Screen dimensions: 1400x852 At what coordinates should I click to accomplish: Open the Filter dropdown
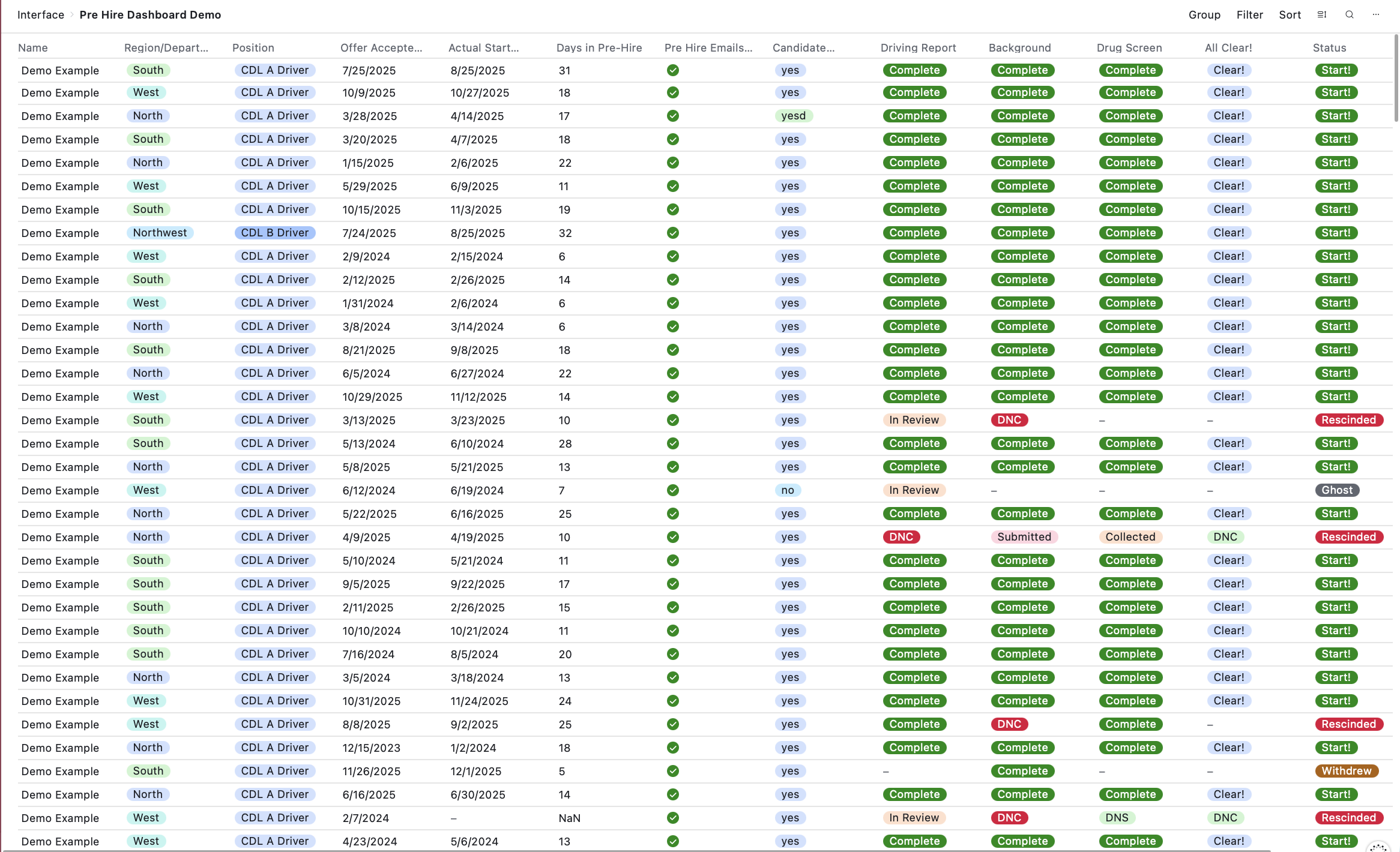click(x=1250, y=14)
